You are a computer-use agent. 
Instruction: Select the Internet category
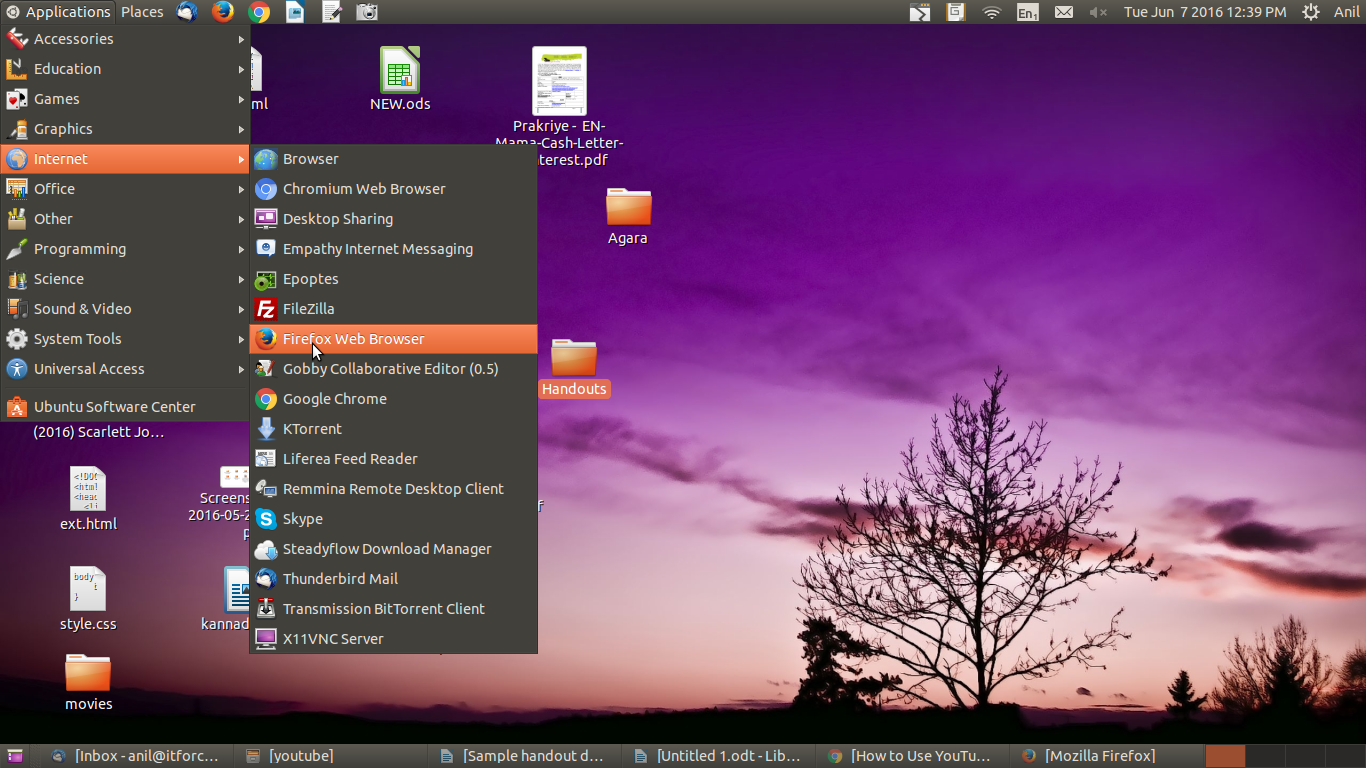point(125,159)
